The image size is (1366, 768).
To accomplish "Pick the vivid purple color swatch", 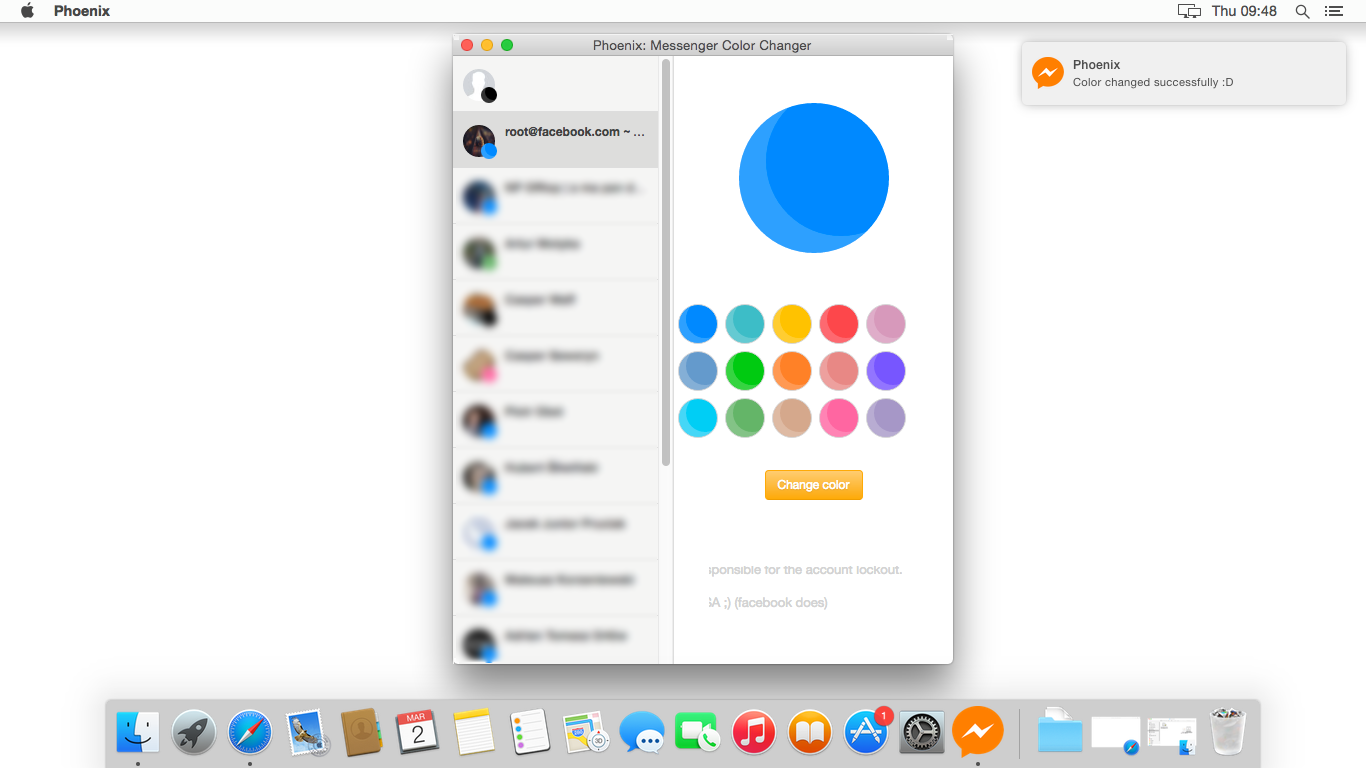I will tap(886, 371).
